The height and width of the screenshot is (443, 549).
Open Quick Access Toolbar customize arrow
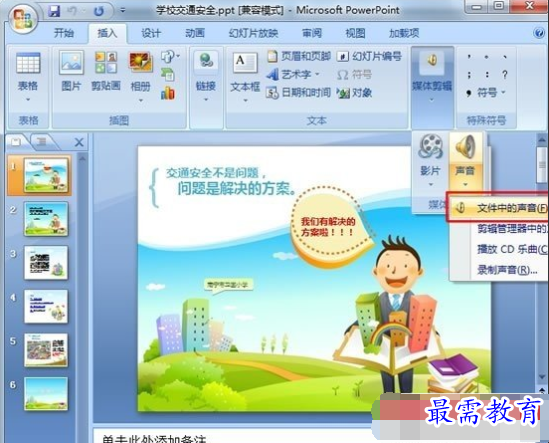tap(123, 11)
